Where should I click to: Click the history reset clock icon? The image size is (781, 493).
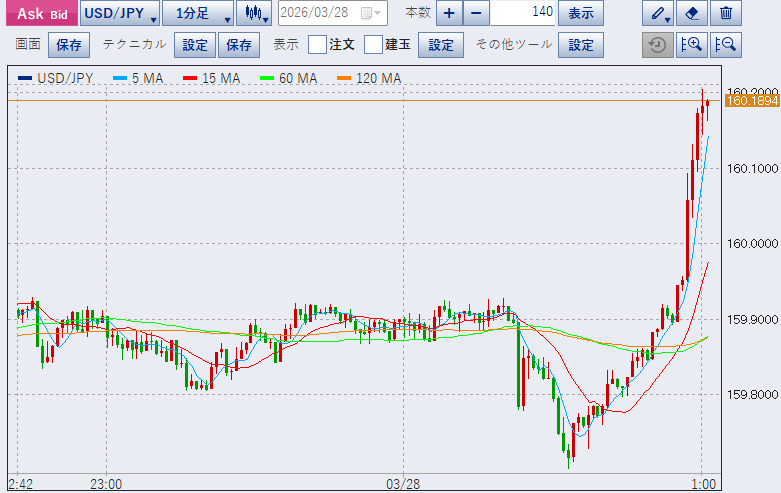click(658, 45)
